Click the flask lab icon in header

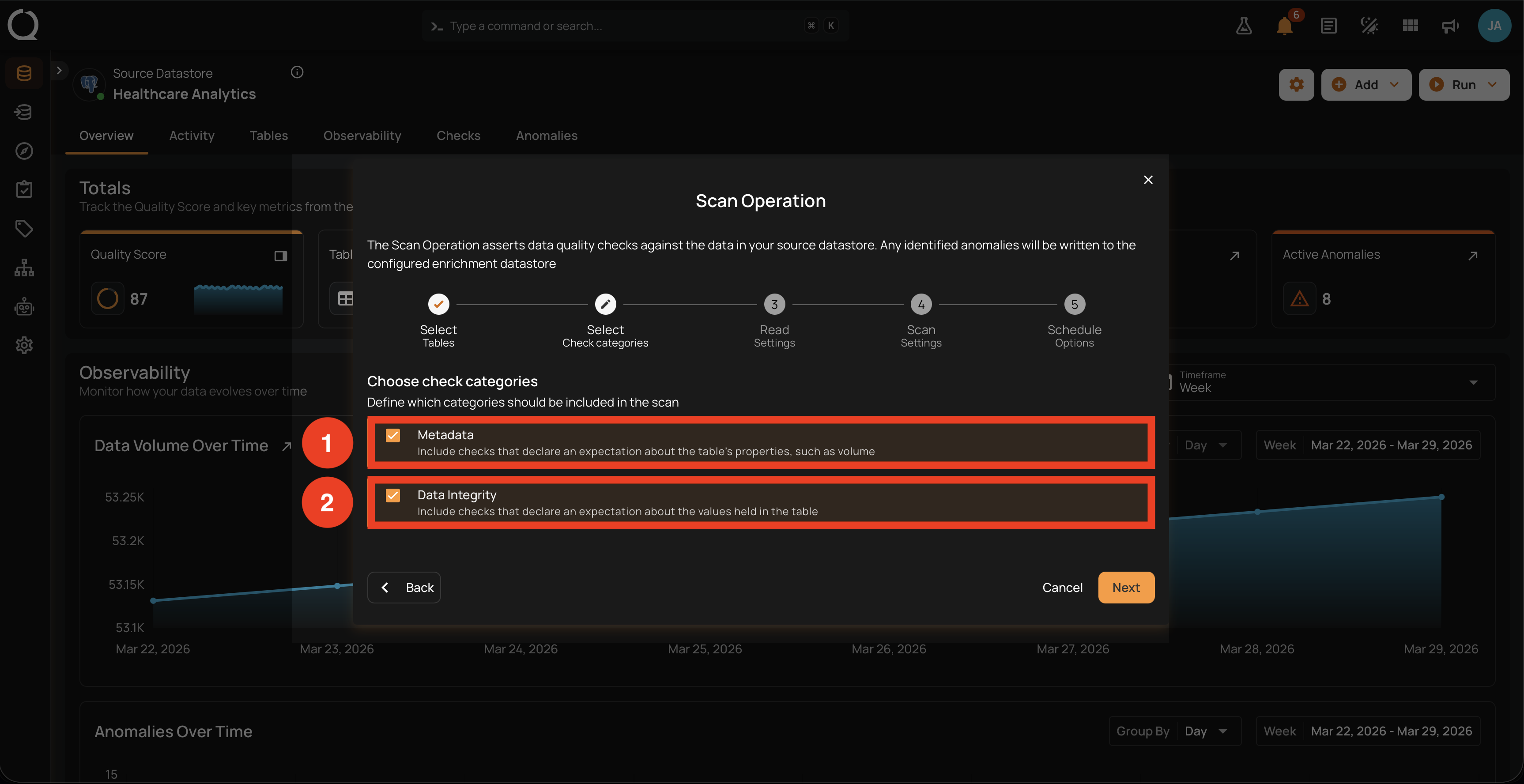pyautogui.click(x=1244, y=26)
